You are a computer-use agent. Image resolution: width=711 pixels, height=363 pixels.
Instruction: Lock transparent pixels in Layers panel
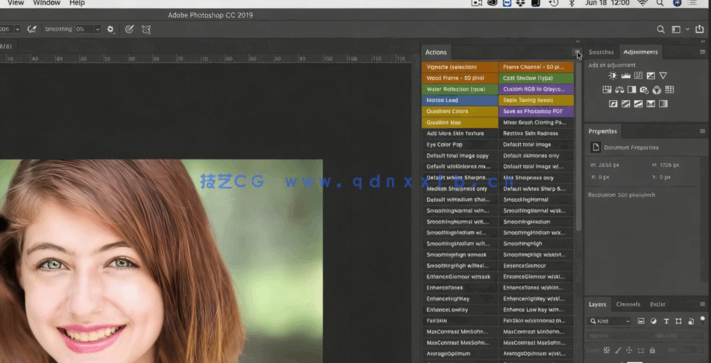click(607, 350)
